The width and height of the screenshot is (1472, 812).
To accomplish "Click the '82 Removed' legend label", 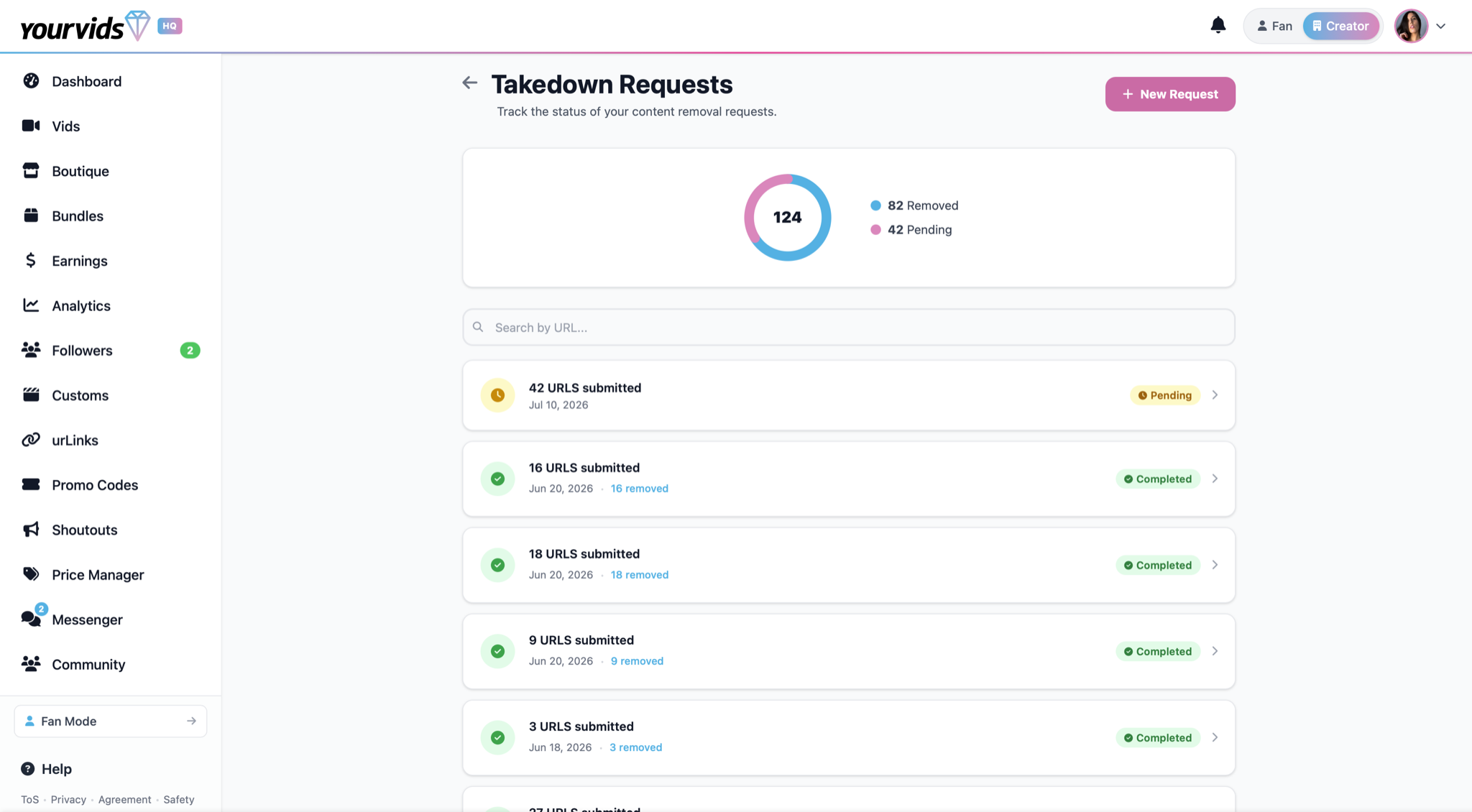I will (x=923, y=206).
